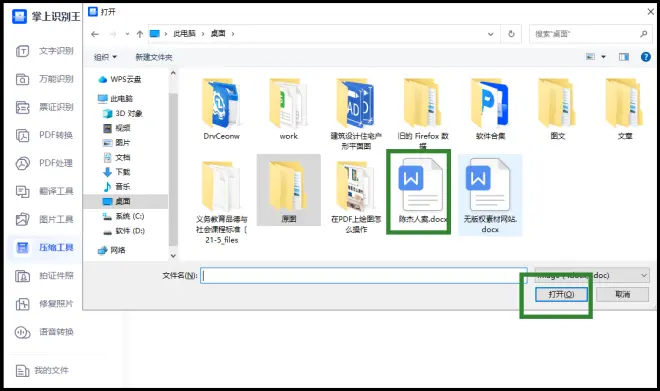Select 软件 (D:) drive in the tree

[124, 231]
